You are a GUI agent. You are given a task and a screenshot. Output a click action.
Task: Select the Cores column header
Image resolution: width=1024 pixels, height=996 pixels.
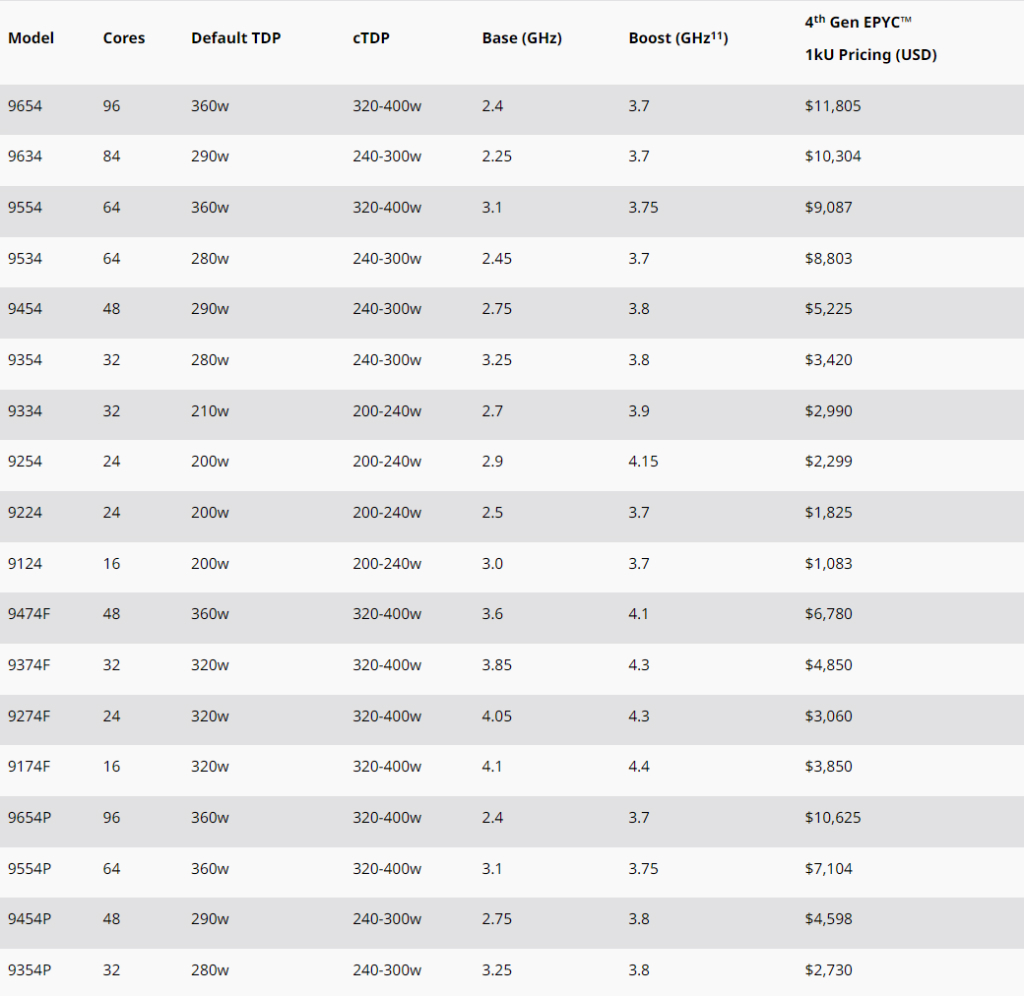[123, 38]
